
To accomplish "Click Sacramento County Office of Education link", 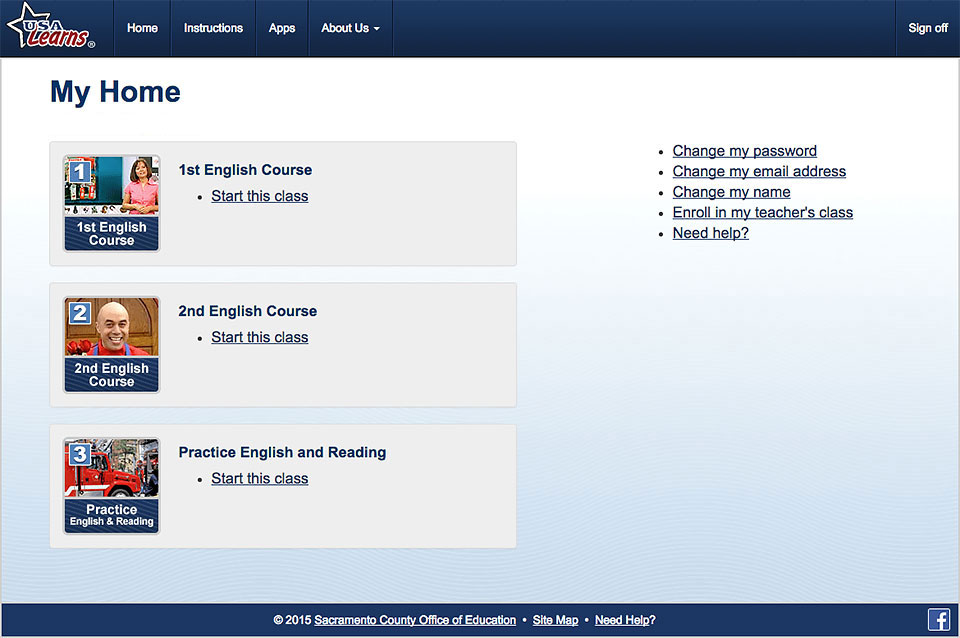I will coord(415,619).
